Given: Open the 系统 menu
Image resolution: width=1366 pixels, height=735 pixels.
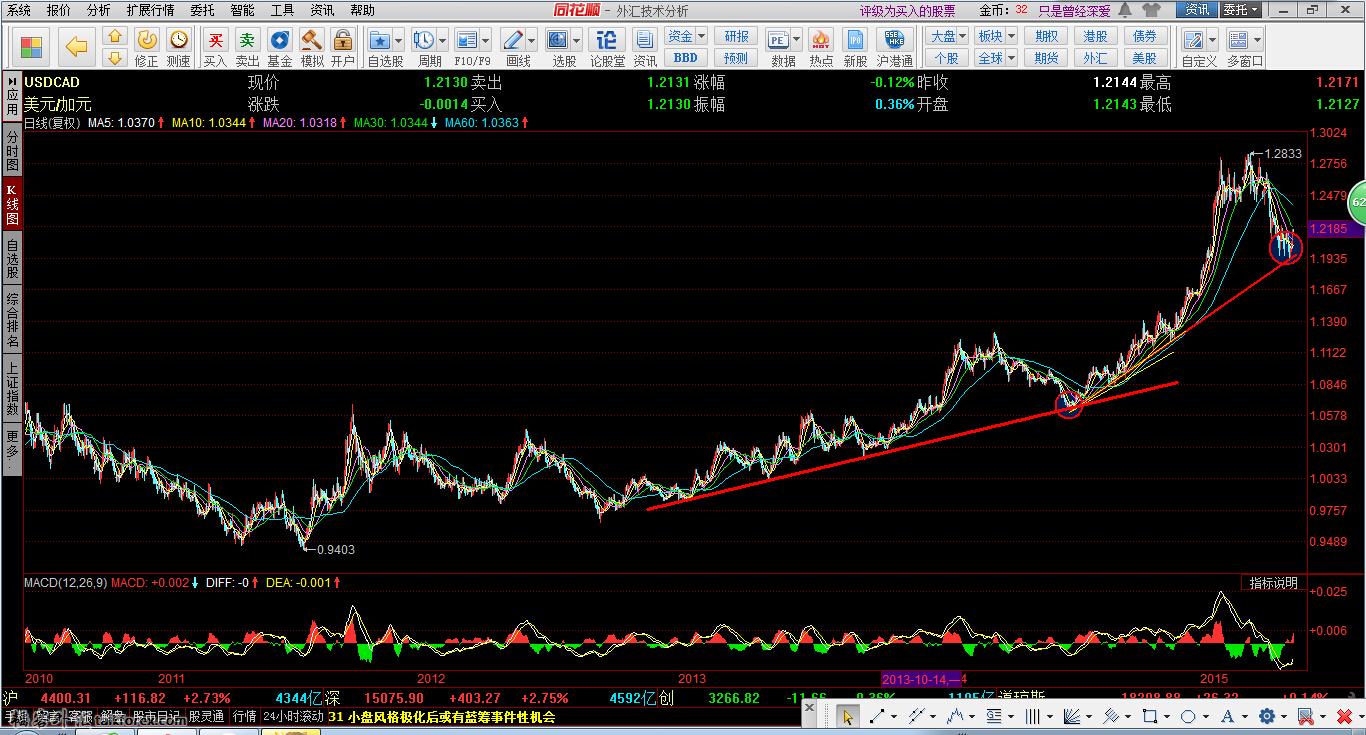Looking at the screenshot, I should pyautogui.click(x=19, y=10).
